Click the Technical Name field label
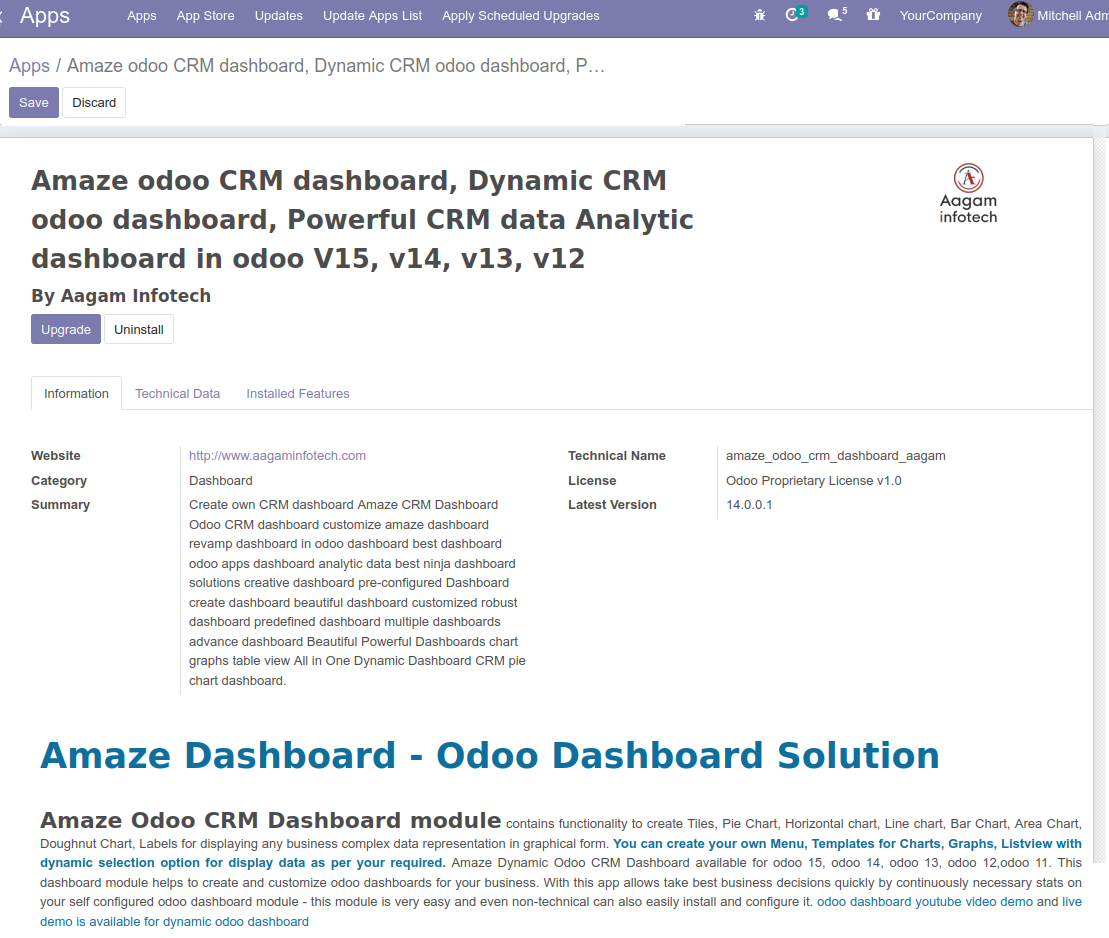The height and width of the screenshot is (938, 1109). click(x=617, y=456)
